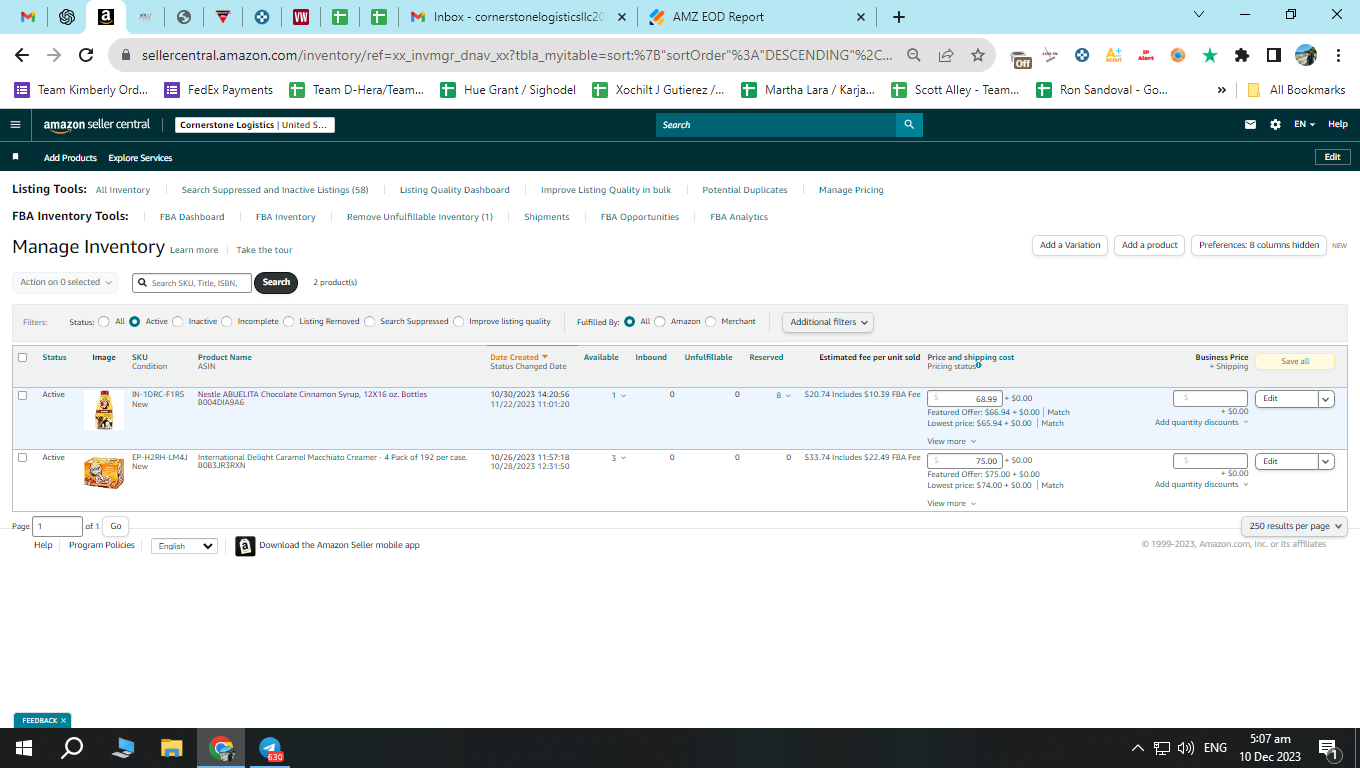Click the extension icon labeled Off
The height and width of the screenshot is (768, 1360).
click(x=1020, y=57)
